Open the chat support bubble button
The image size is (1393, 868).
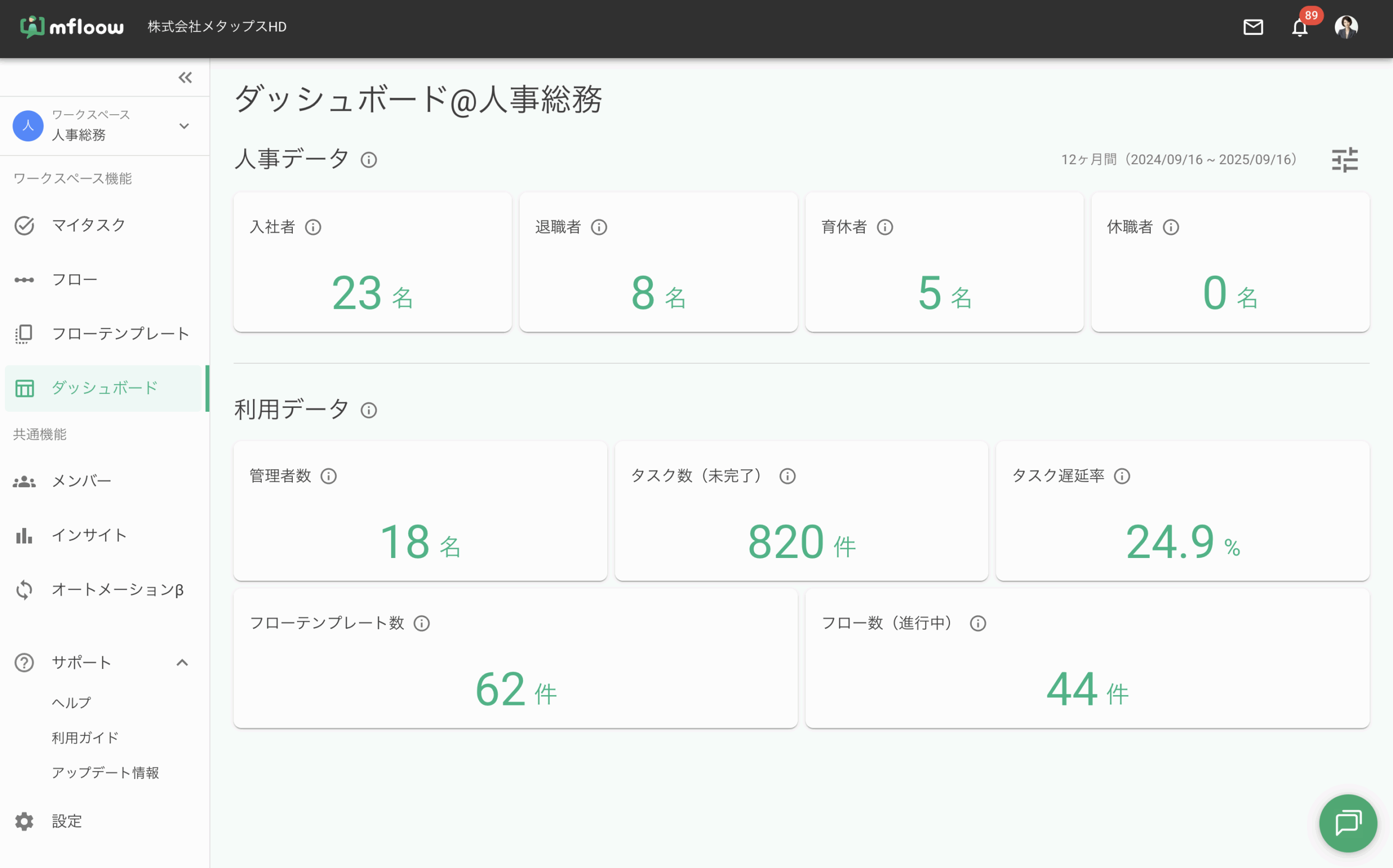[1348, 823]
